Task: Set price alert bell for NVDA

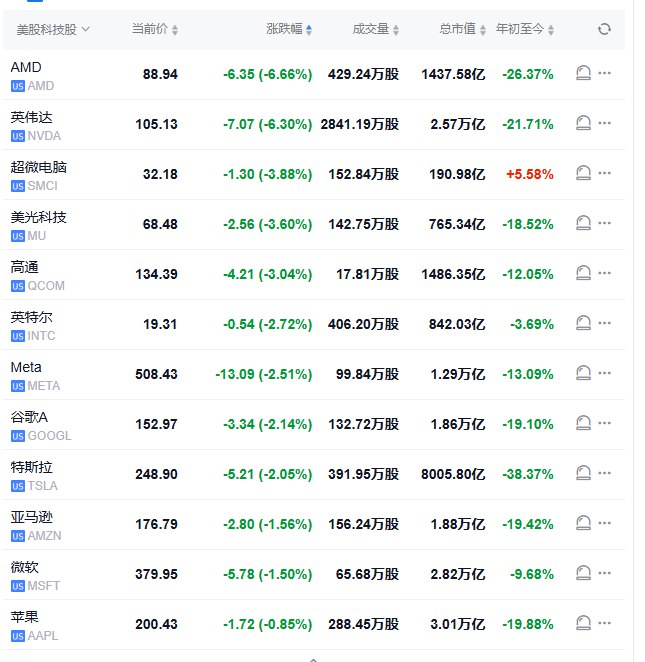Action: 583,123
